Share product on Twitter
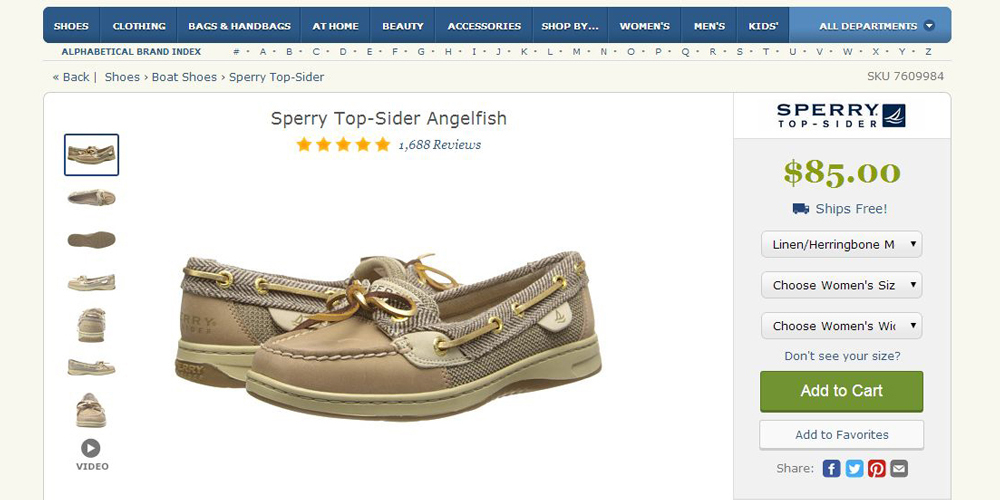 point(854,468)
